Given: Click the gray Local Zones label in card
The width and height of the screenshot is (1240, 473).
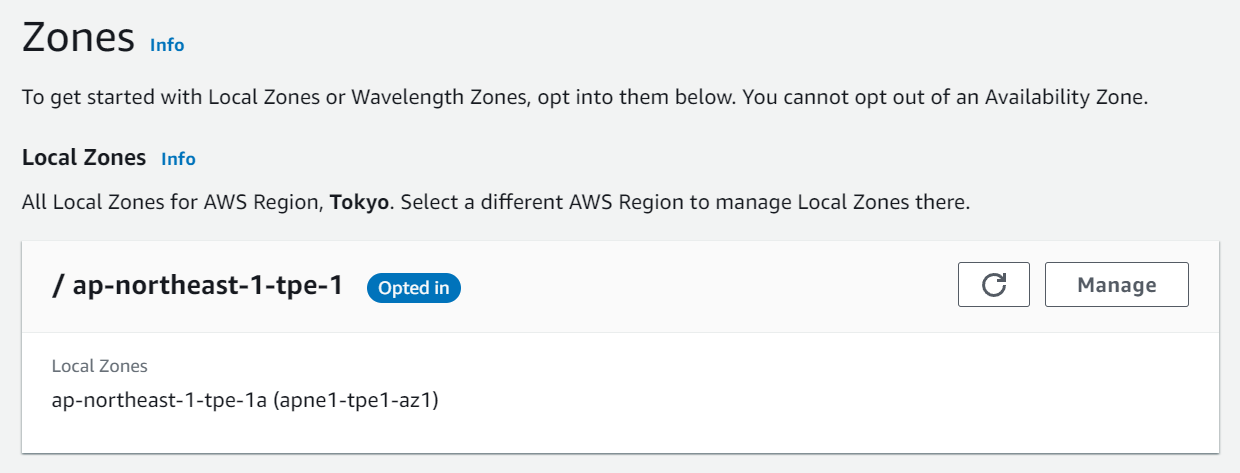Looking at the screenshot, I should 100,366.
